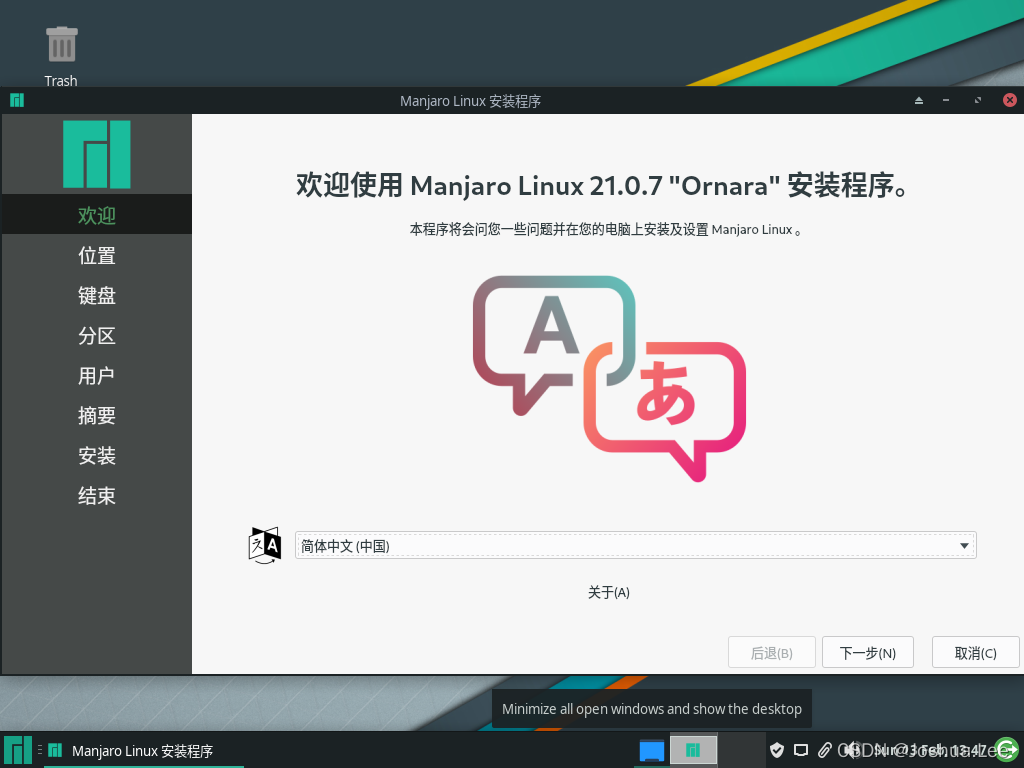Click the large Manjaro logo in the sidebar
This screenshot has width=1024, height=768.
coord(97,154)
